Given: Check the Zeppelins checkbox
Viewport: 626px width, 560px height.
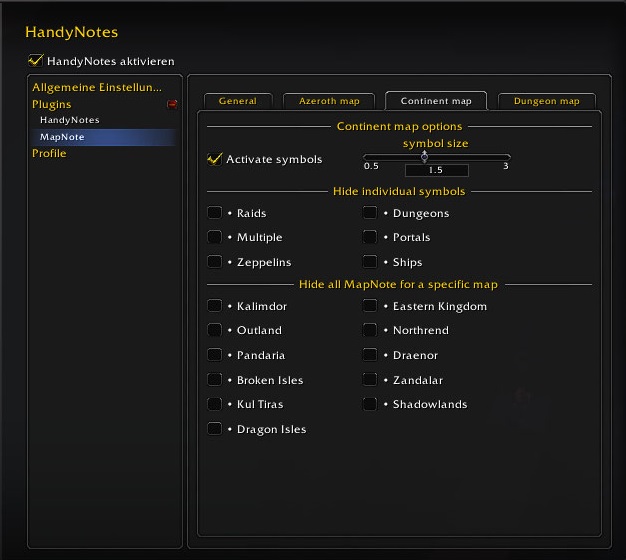Looking at the screenshot, I should [214, 262].
